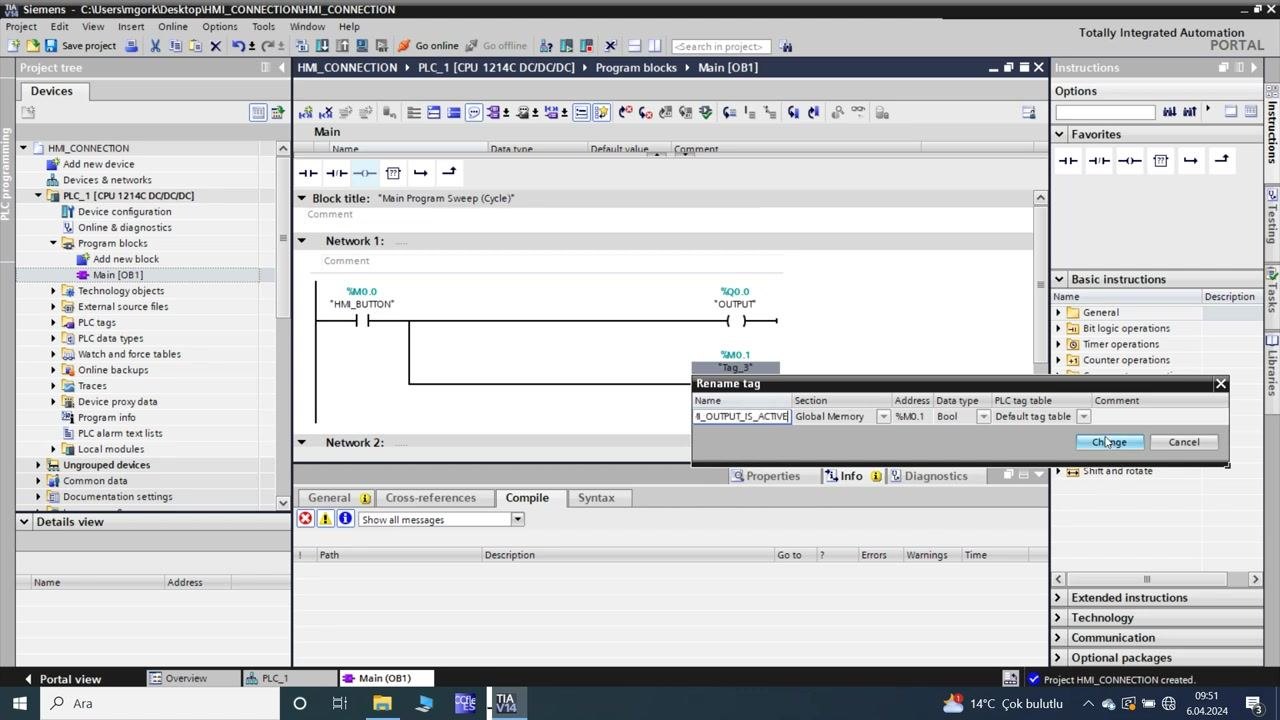Click open branch icon in editor favorites bar

421,173
